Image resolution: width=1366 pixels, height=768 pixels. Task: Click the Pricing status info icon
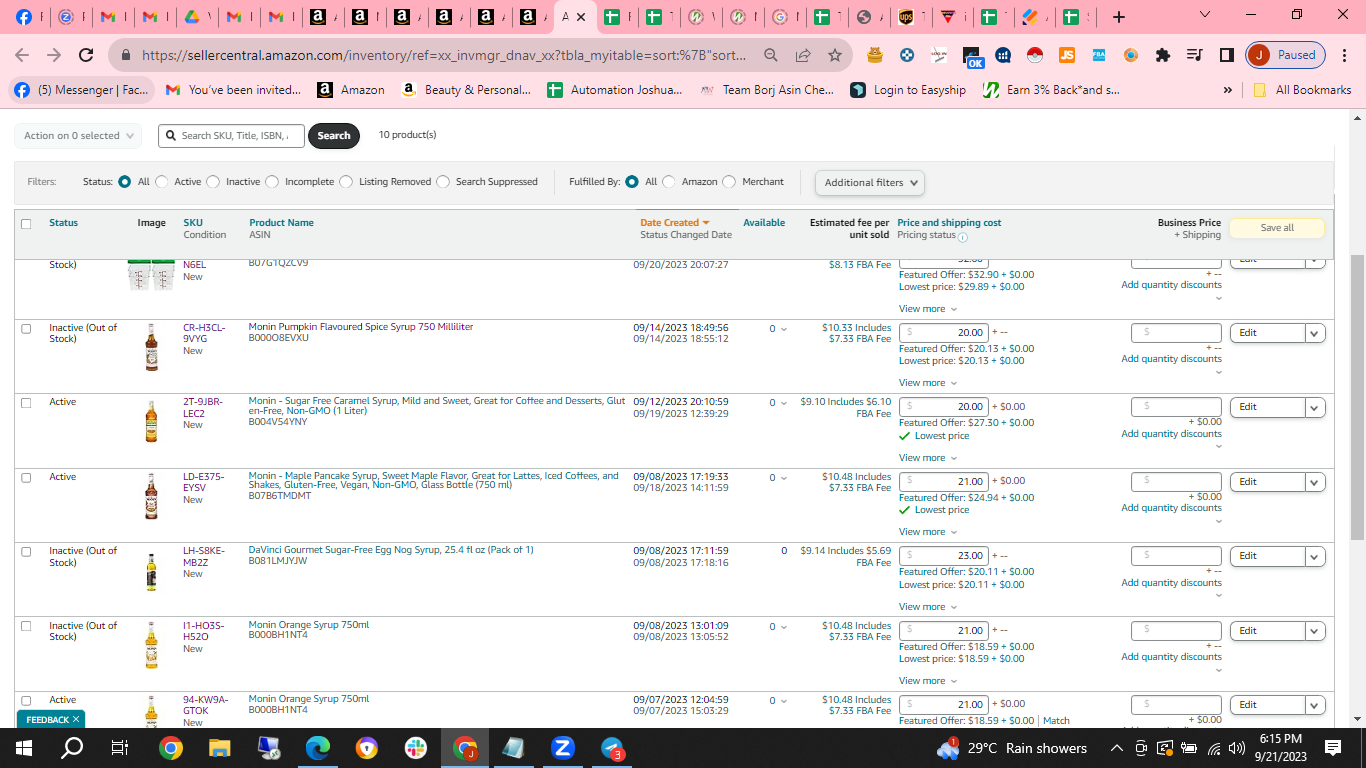963,238
